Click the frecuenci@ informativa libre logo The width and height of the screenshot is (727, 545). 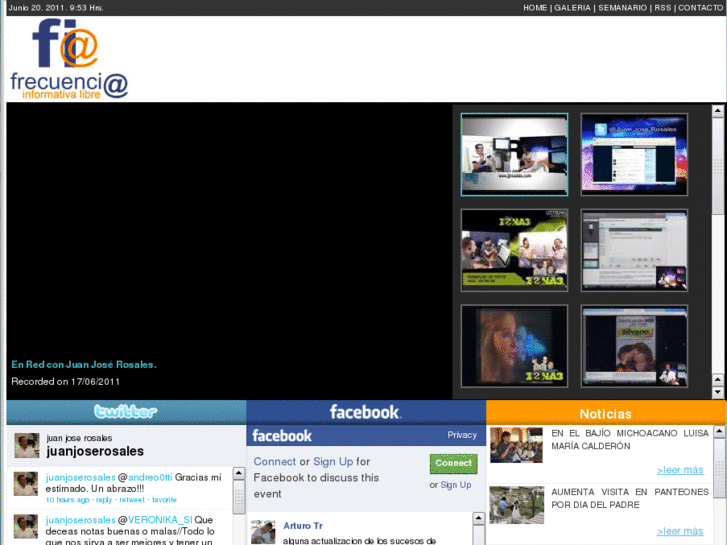pyautogui.click(x=69, y=59)
